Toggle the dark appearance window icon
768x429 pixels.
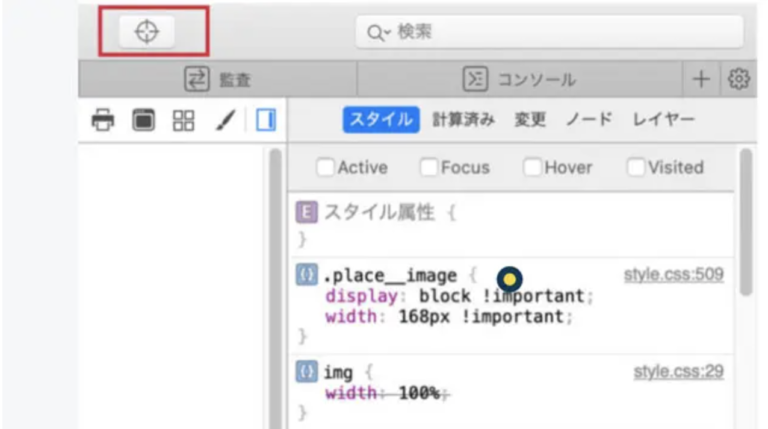144,121
